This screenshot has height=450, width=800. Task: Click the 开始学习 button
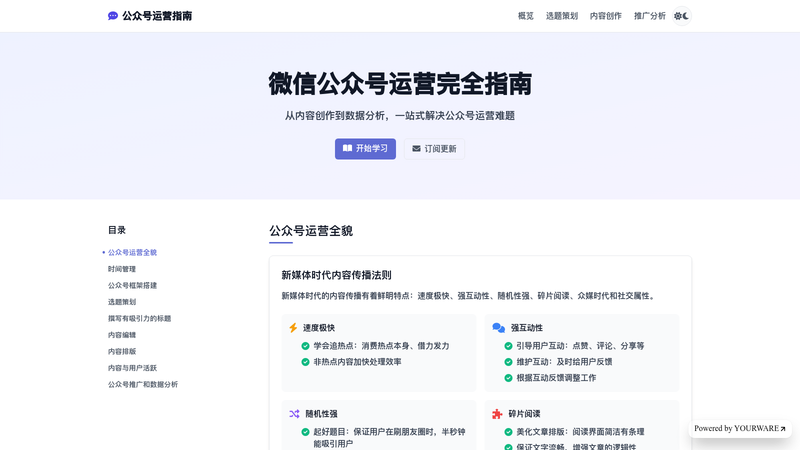365,148
